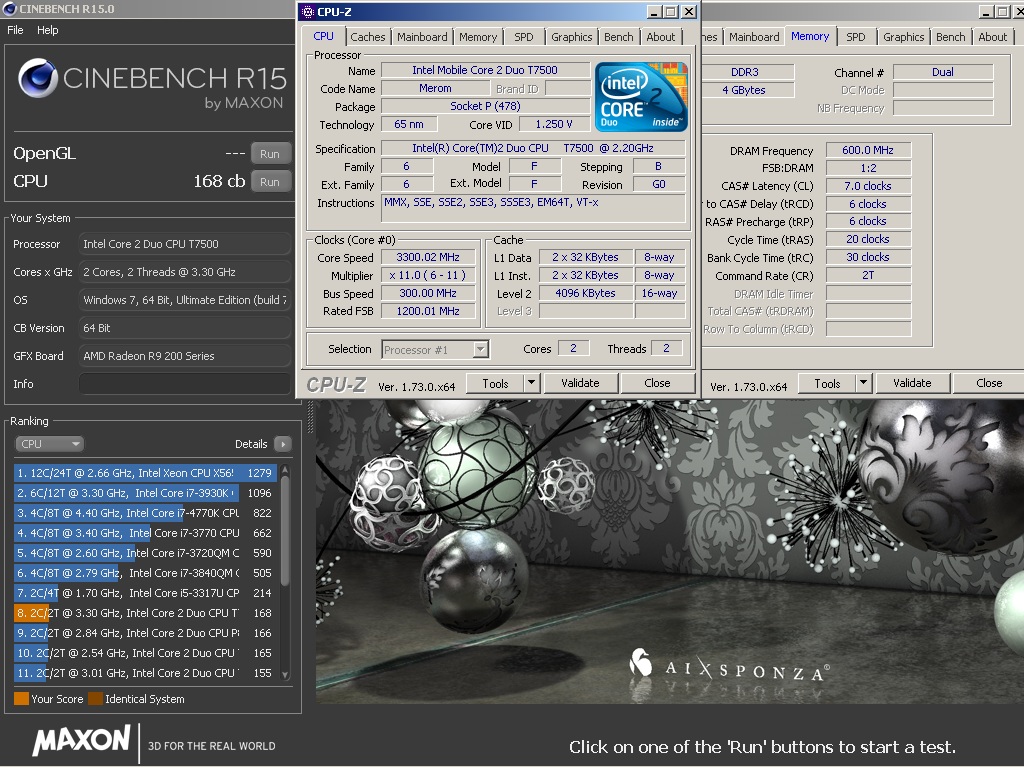Image resolution: width=1024 pixels, height=768 pixels.
Task: Open Bench tab in rear CPU-Z window
Action: click(x=950, y=37)
